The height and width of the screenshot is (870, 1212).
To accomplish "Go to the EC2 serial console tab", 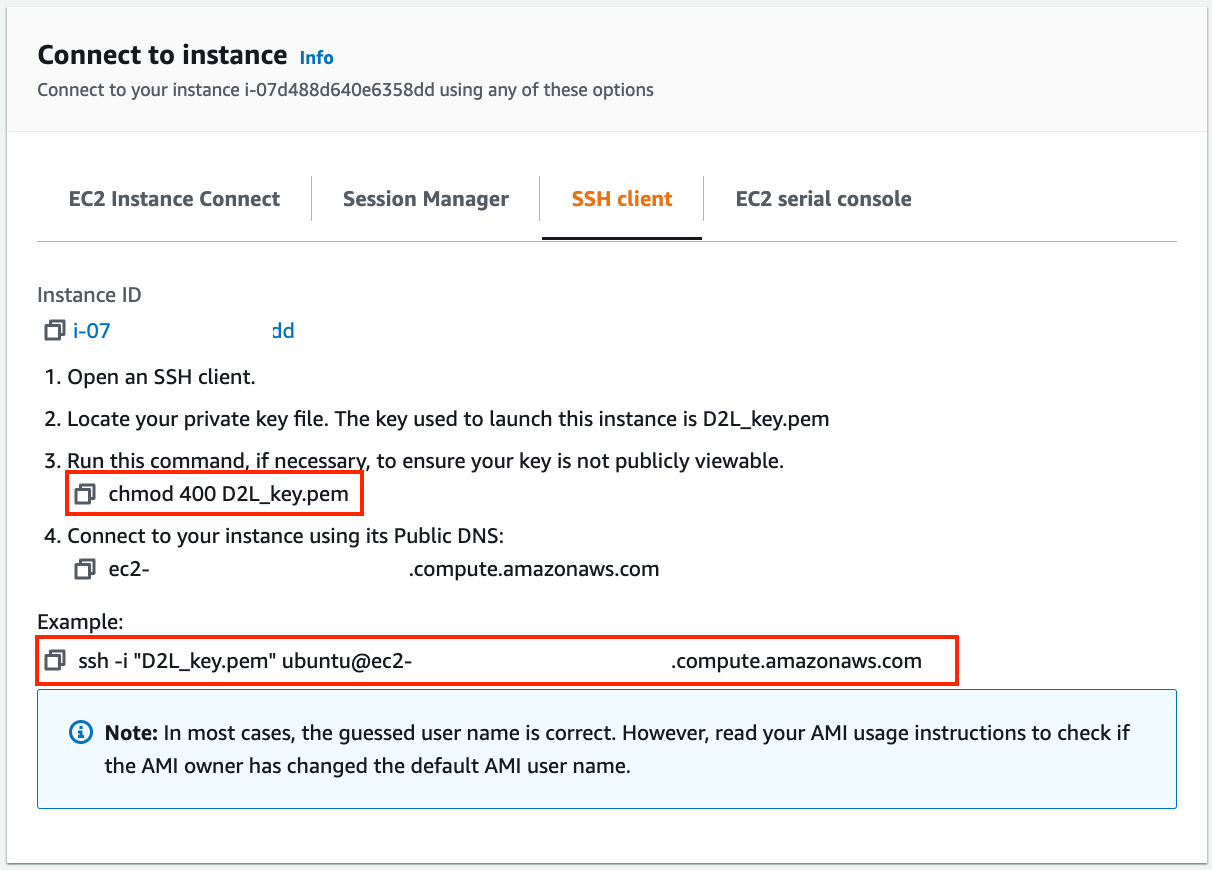I will coord(823,199).
